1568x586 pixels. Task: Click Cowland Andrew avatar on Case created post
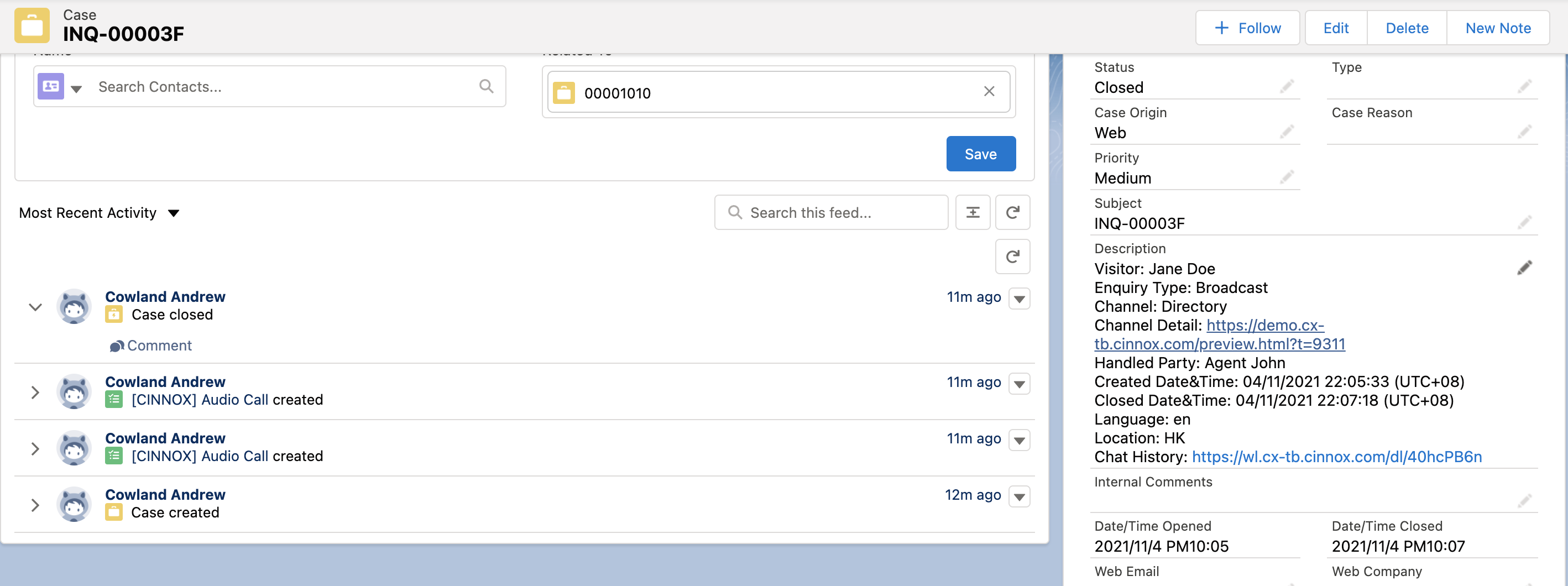coord(74,504)
